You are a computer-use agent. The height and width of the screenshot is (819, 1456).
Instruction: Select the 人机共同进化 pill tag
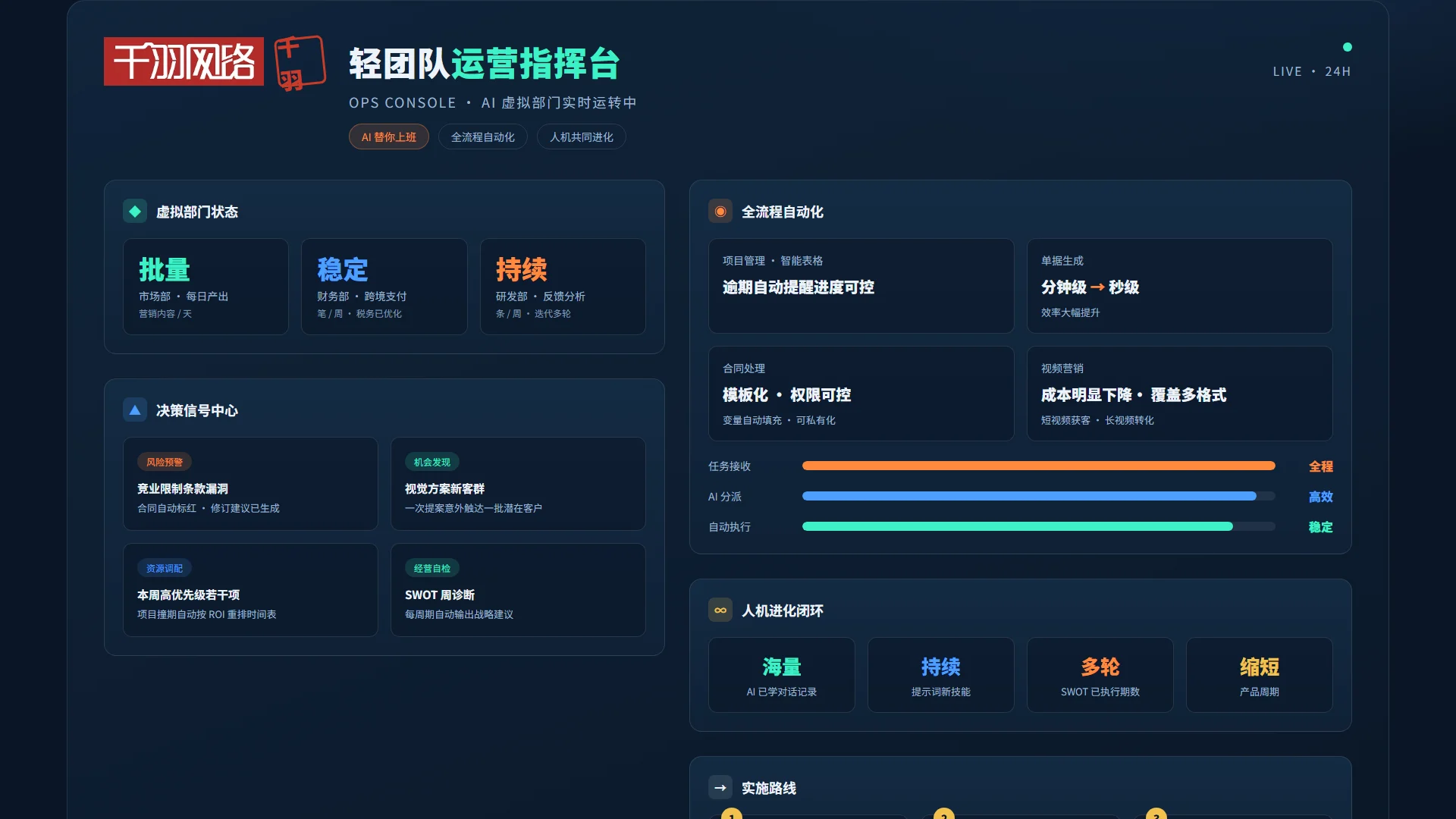[x=582, y=137]
